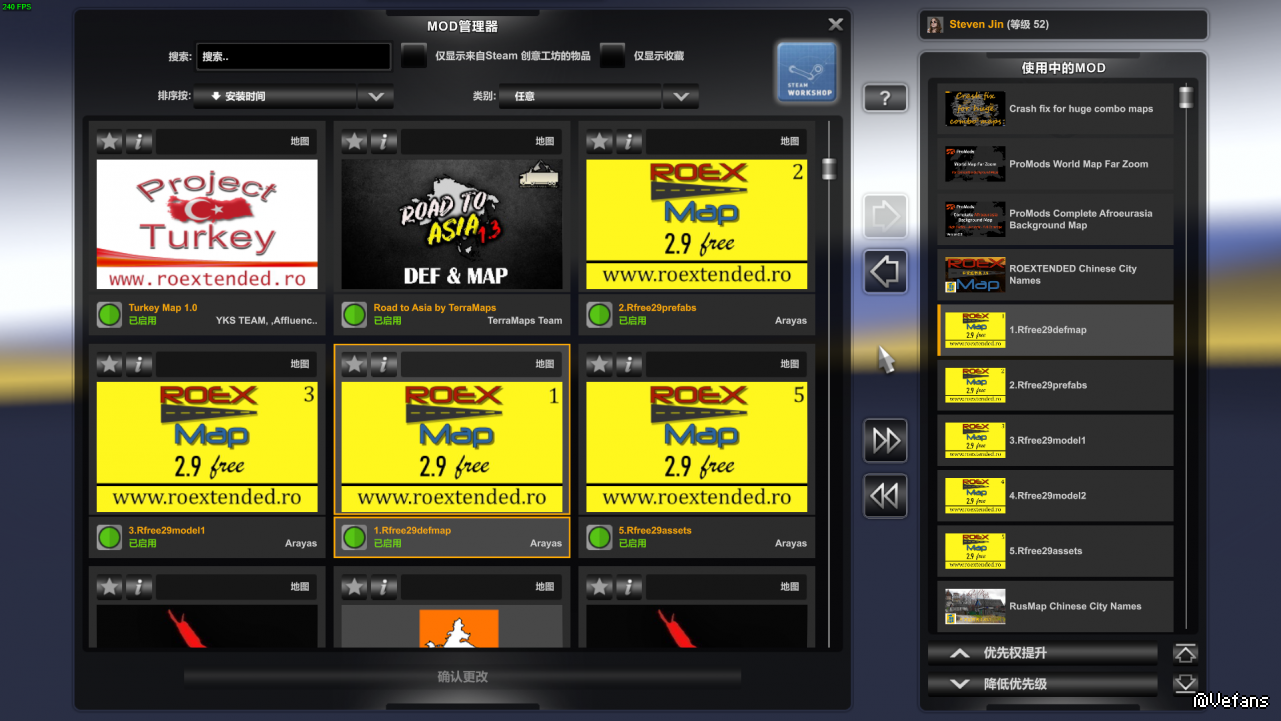The image size is (1281, 721).
Task: Deactivate selected mod with left arrow
Action: [885, 271]
